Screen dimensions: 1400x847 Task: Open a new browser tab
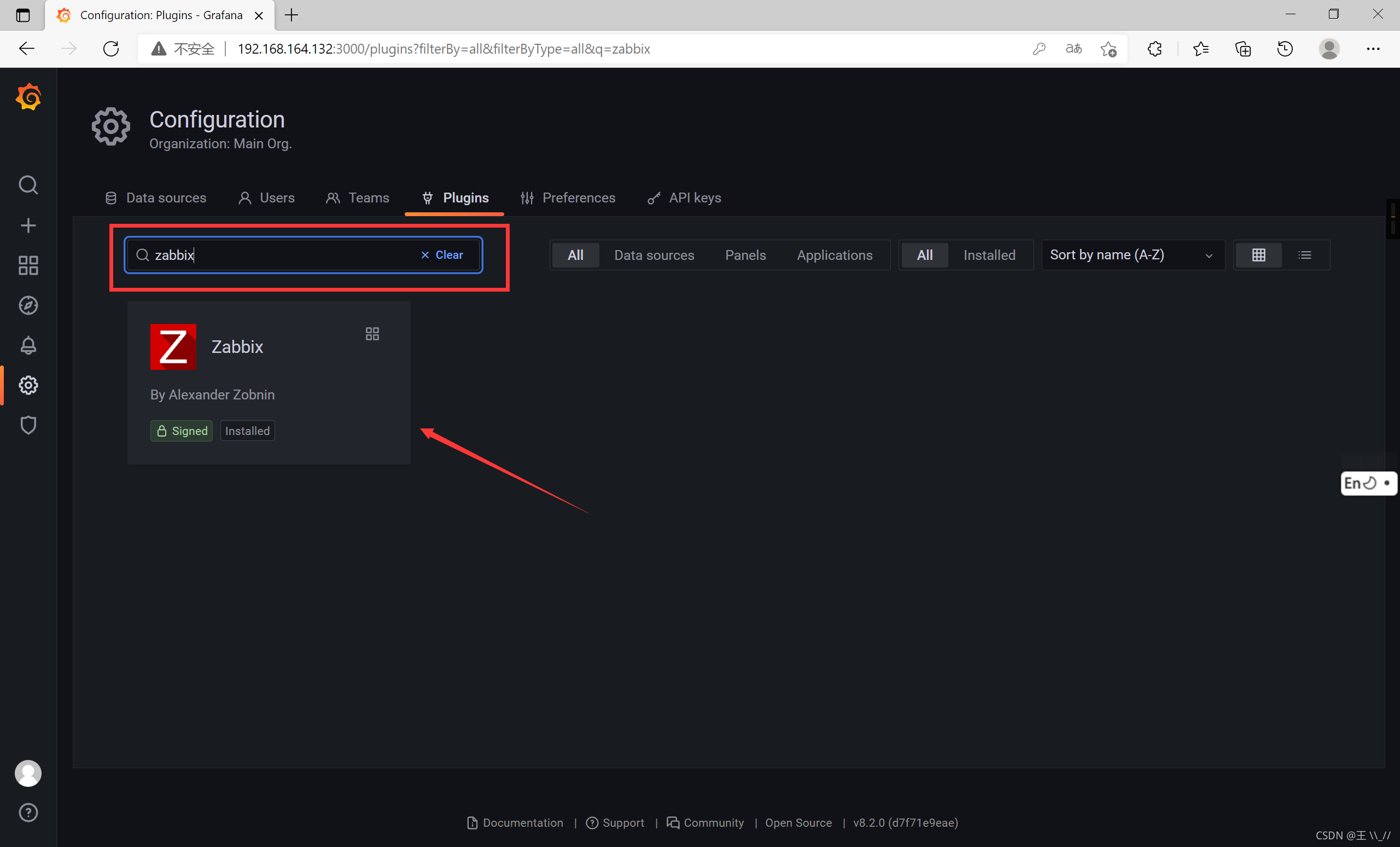point(291,15)
